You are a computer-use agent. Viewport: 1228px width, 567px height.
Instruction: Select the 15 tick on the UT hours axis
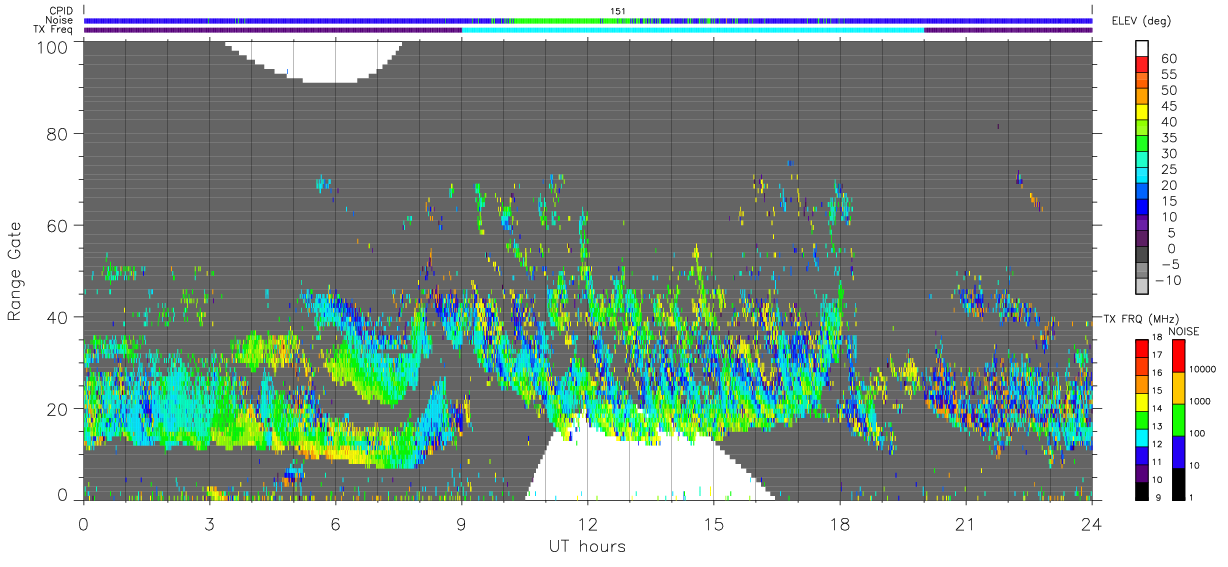[x=713, y=523]
